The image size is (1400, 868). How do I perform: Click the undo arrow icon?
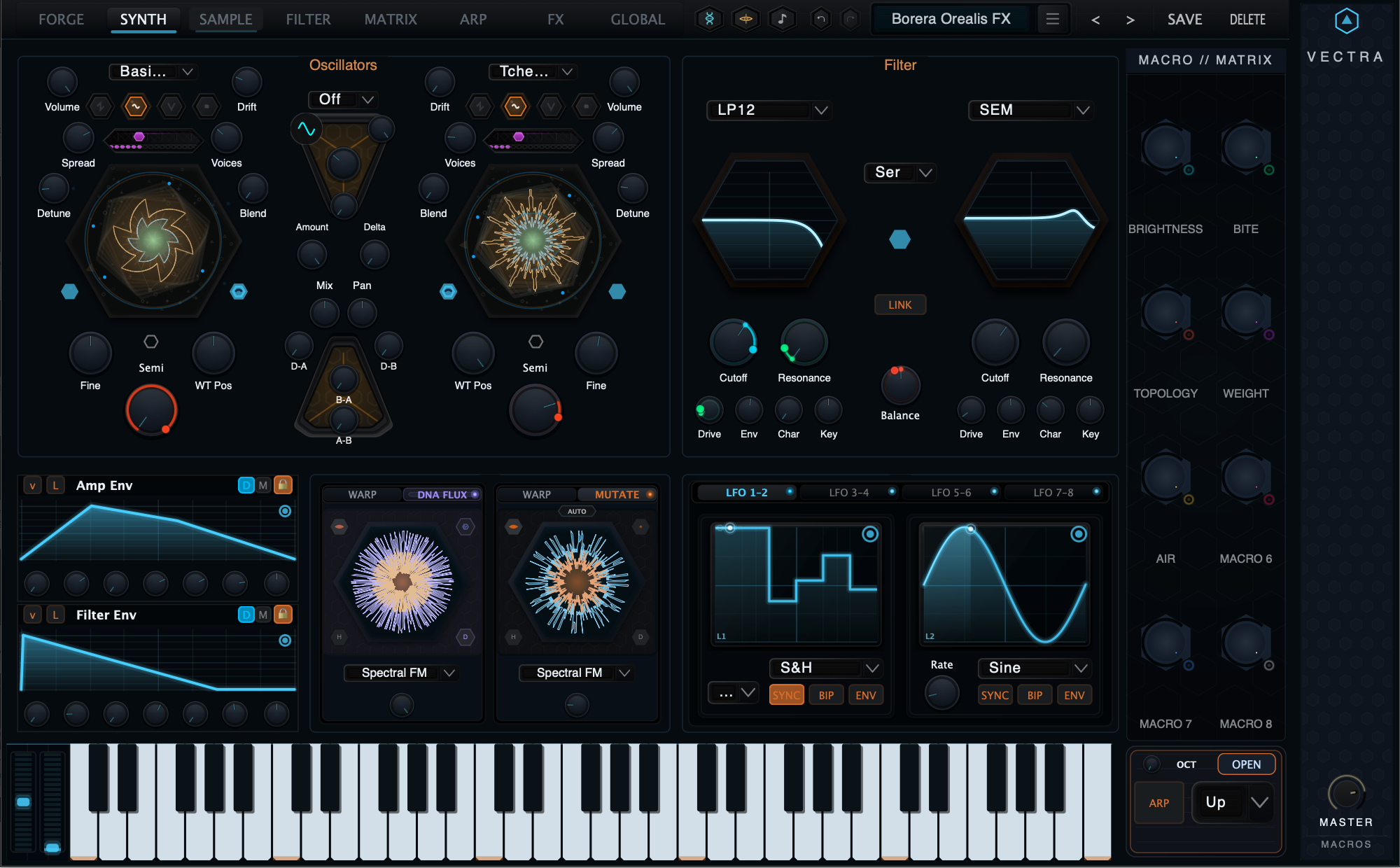point(820,19)
